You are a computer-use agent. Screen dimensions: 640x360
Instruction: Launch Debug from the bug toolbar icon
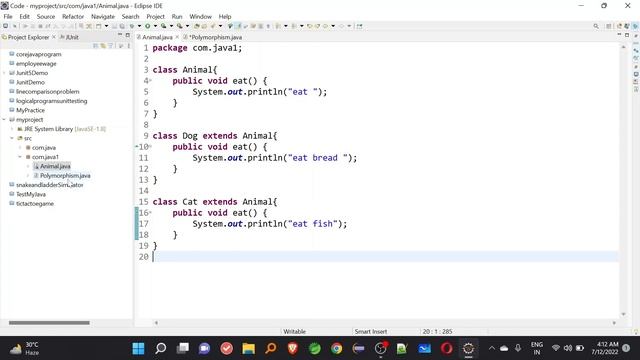(x=132, y=26)
